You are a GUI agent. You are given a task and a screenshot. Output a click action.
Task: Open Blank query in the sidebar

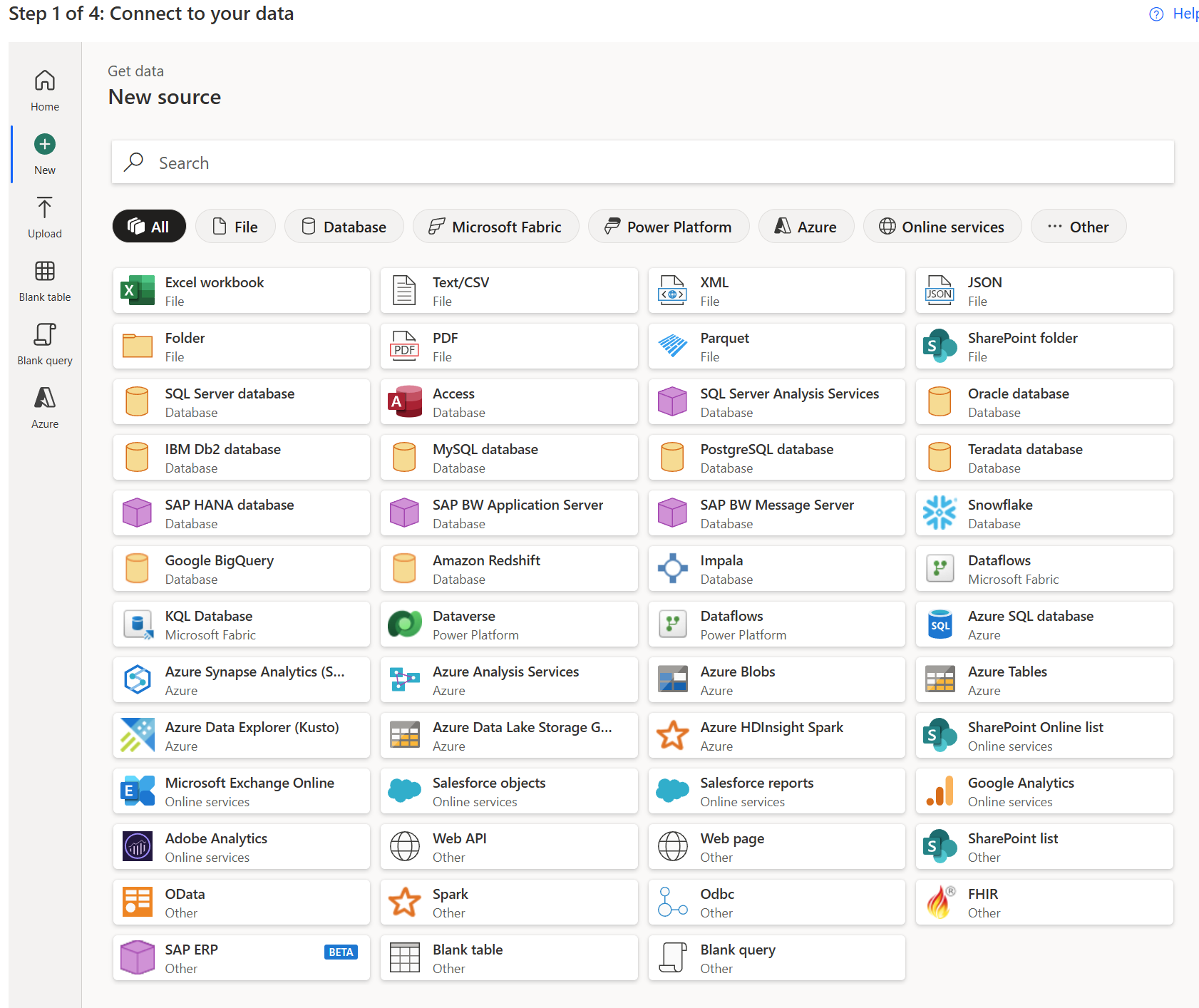click(x=45, y=344)
